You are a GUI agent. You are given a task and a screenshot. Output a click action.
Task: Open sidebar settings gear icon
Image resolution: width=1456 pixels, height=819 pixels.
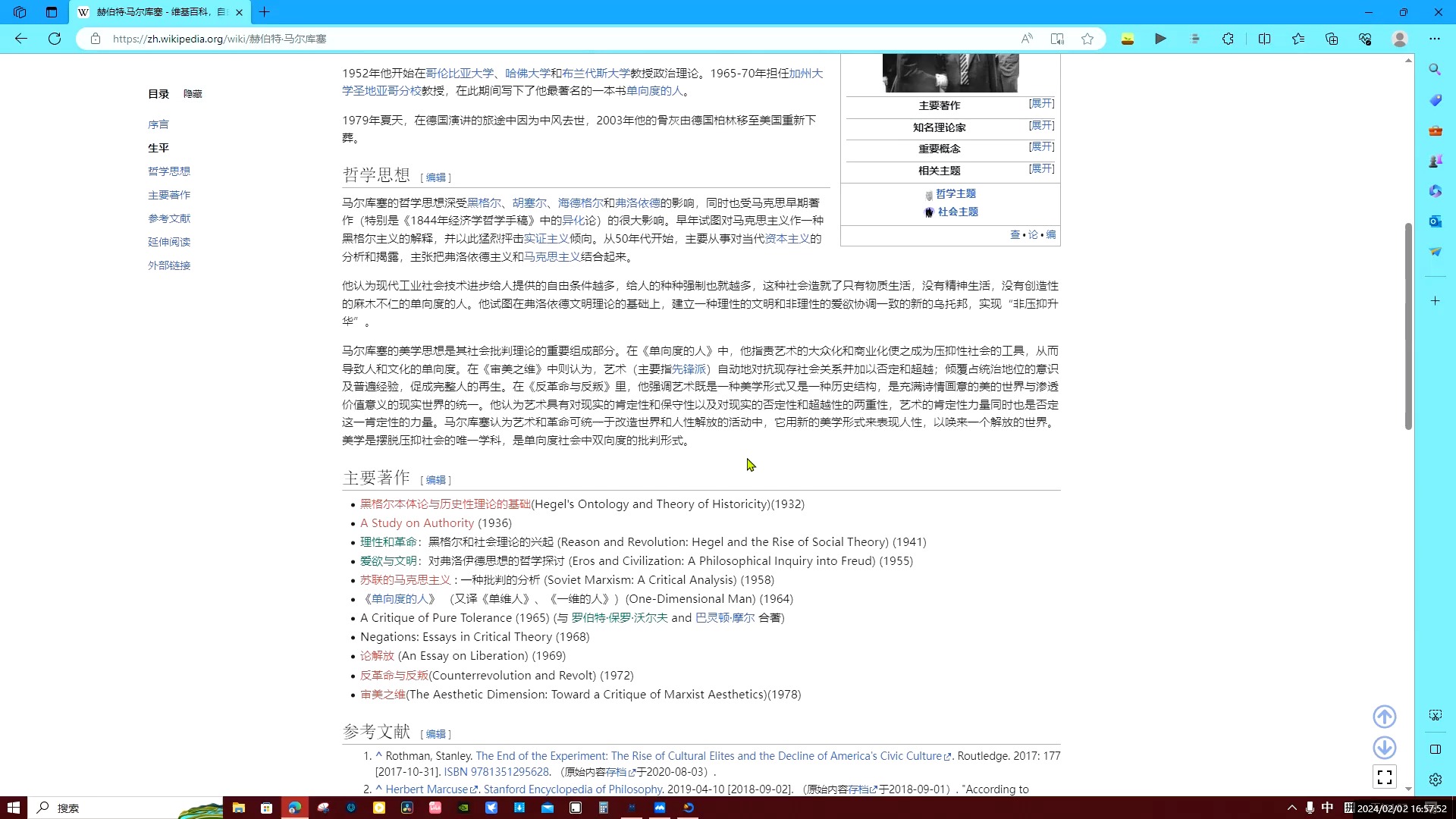point(1435,780)
